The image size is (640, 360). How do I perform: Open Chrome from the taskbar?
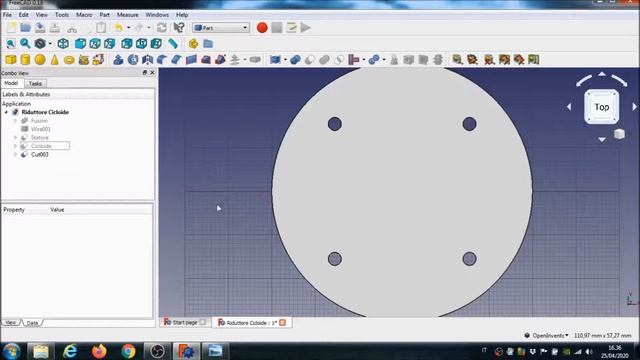click(128, 351)
